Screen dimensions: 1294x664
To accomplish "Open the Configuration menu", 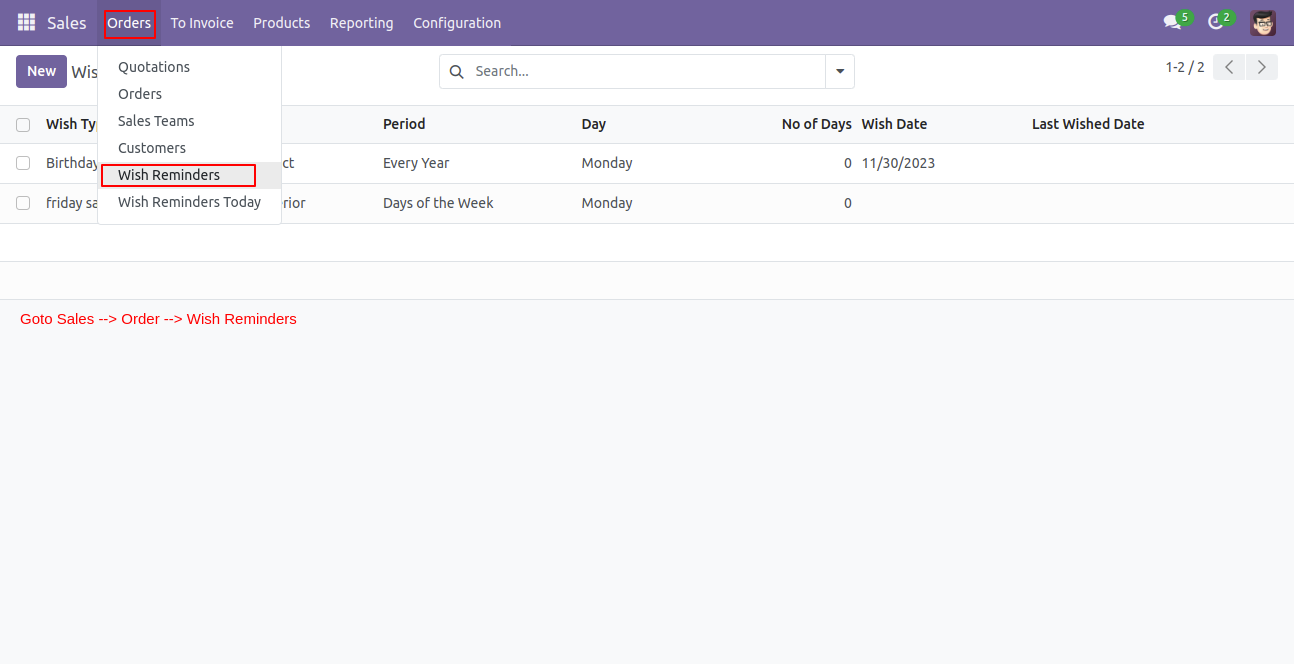I will [x=457, y=22].
